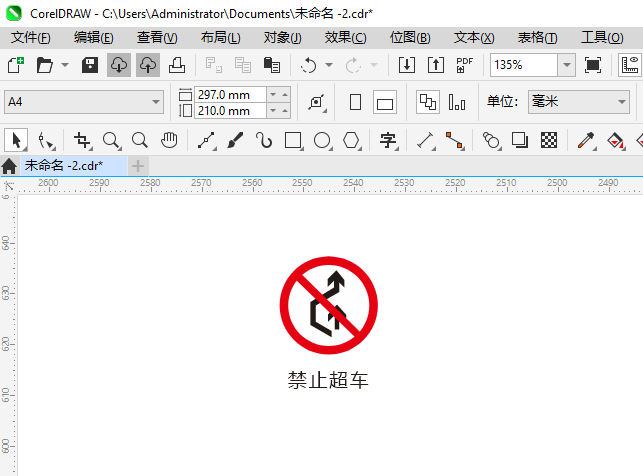Viewport: 643px width, 476px height.
Task: Click the cloud download icon
Action: 119,65
